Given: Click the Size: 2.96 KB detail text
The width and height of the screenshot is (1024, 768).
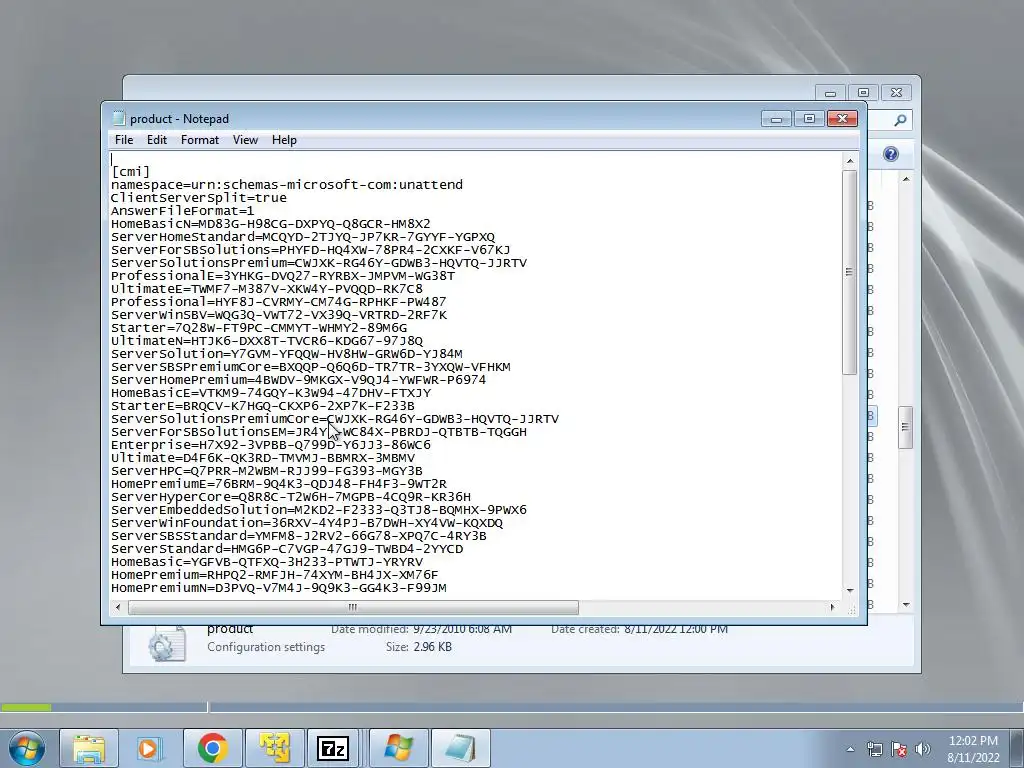Looking at the screenshot, I should click(419, 647).
